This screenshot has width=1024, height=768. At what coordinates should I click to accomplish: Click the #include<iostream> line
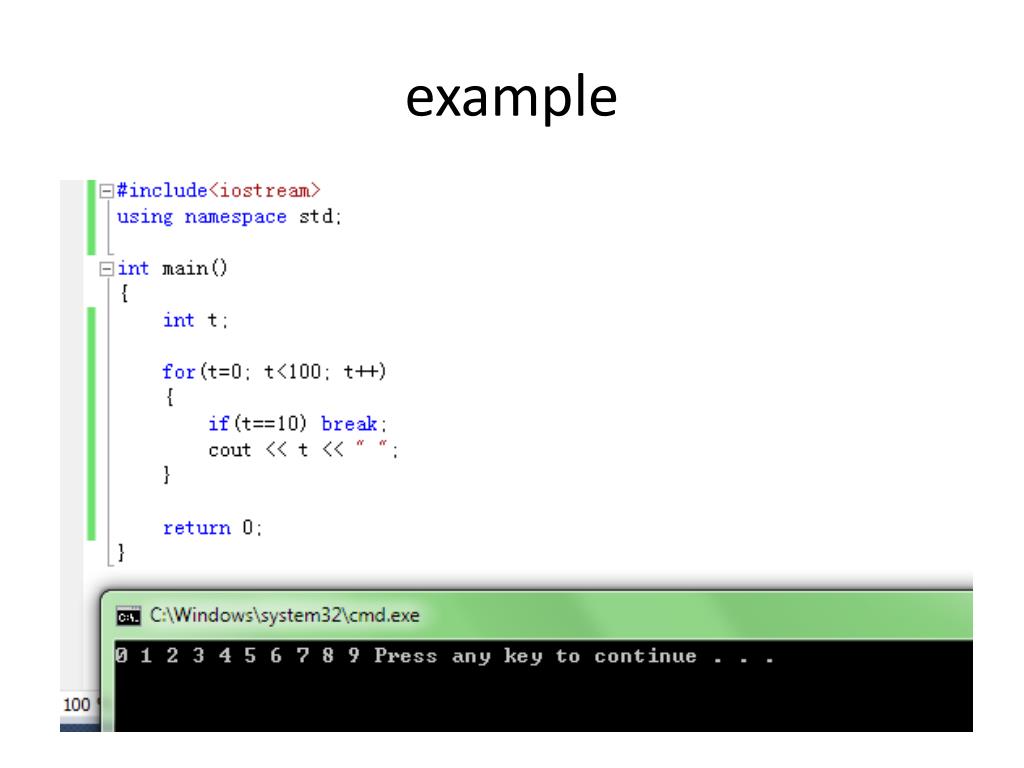(218, 191)
